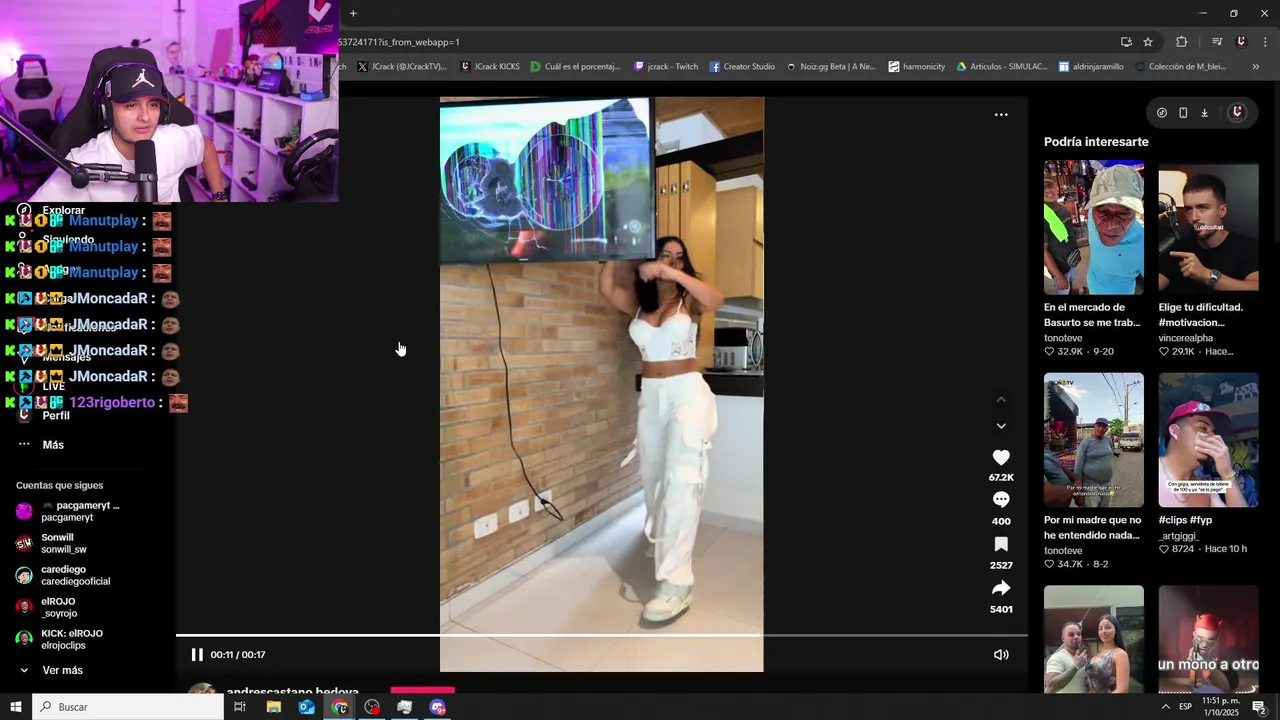
Task: Click the install app icon in the address bar
Action: click(x=1126, y=42)
